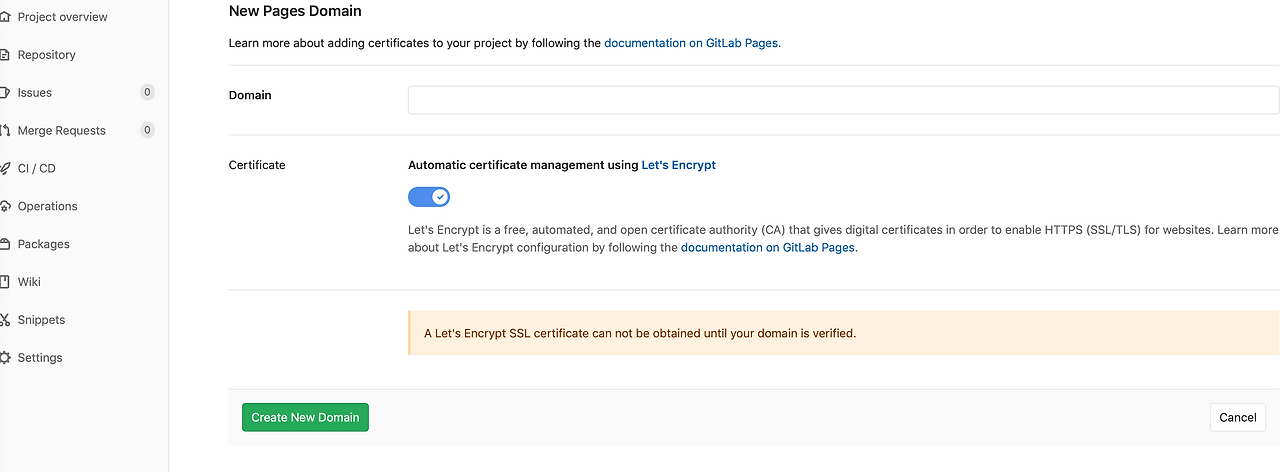
Task: Click the Create New Domain button
Action: pos(305,417)
